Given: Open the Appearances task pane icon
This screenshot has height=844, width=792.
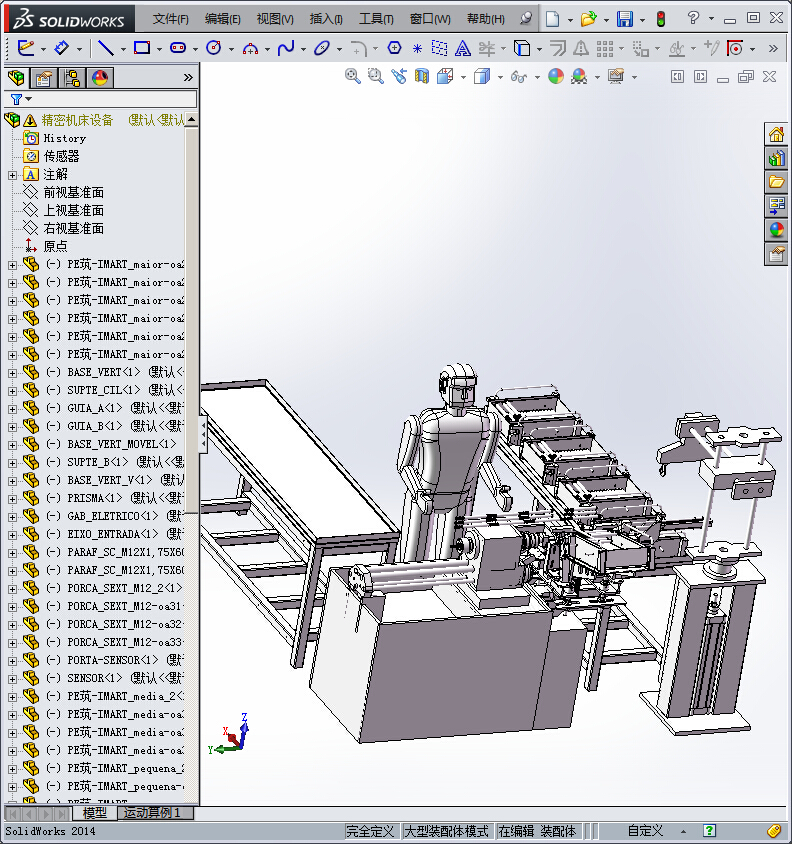Looking at the screenshot, I should click(776, 230).
